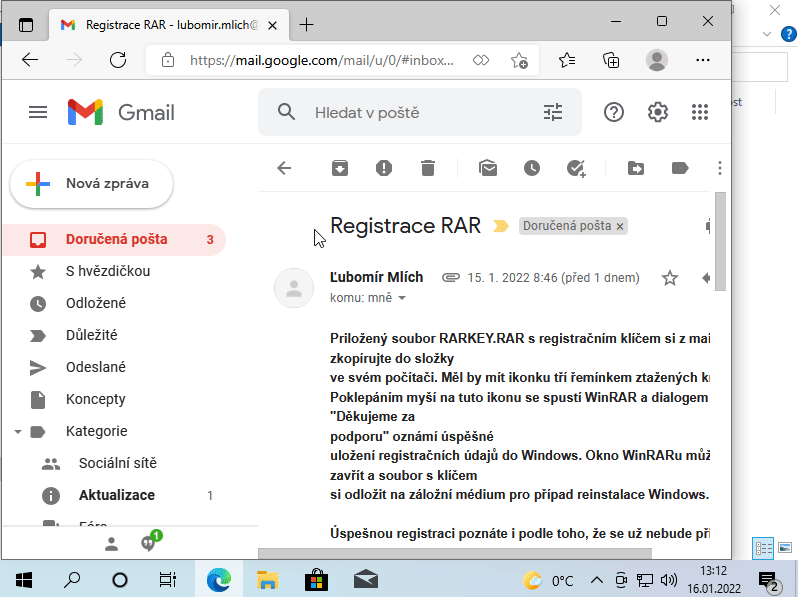The height and width of the screenshot is (597, 798).
Task: Show hidden tray icons chevron
Action: 596,580
